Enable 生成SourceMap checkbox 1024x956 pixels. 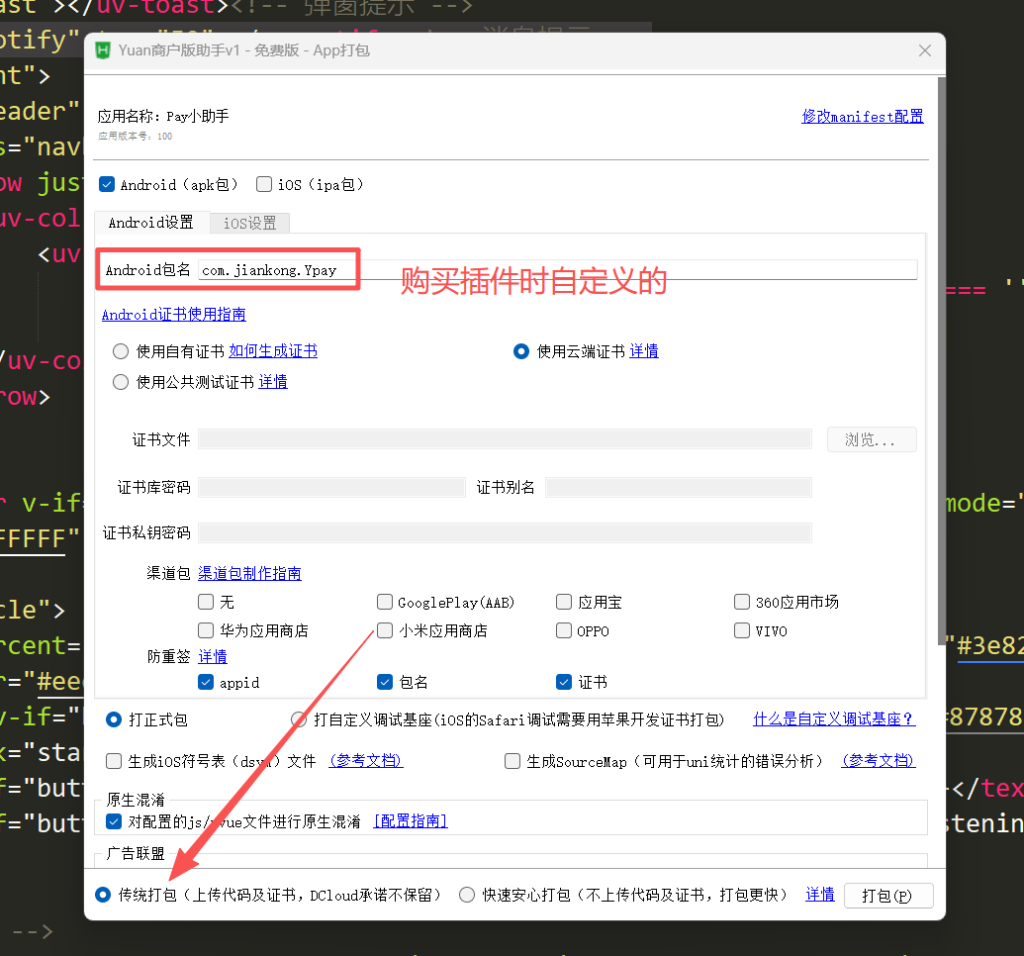(x=513, y=761)
